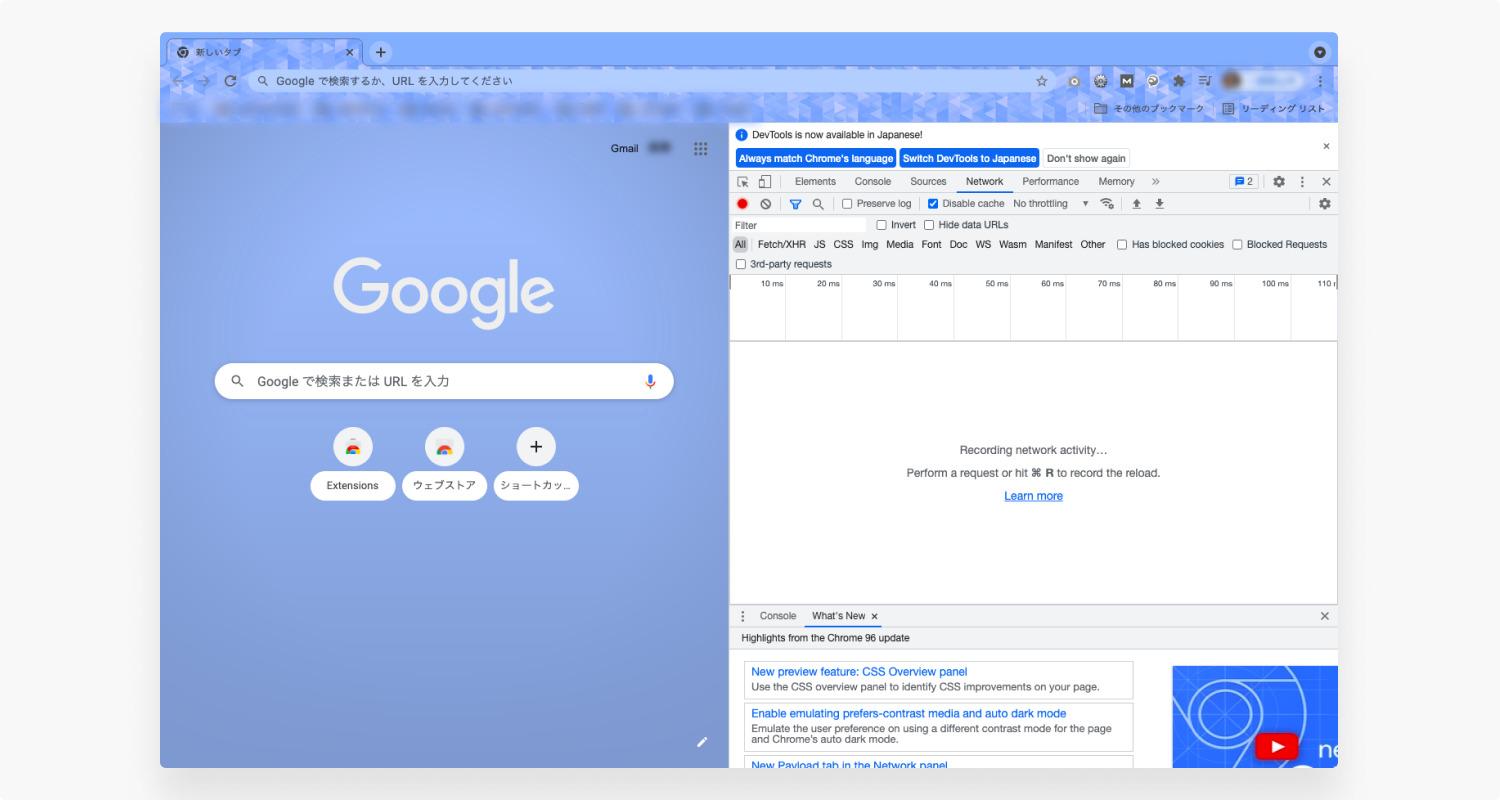Open the Chrome Extensions puzzle icon
The image size is (1500, 800).
[1179, 81]
